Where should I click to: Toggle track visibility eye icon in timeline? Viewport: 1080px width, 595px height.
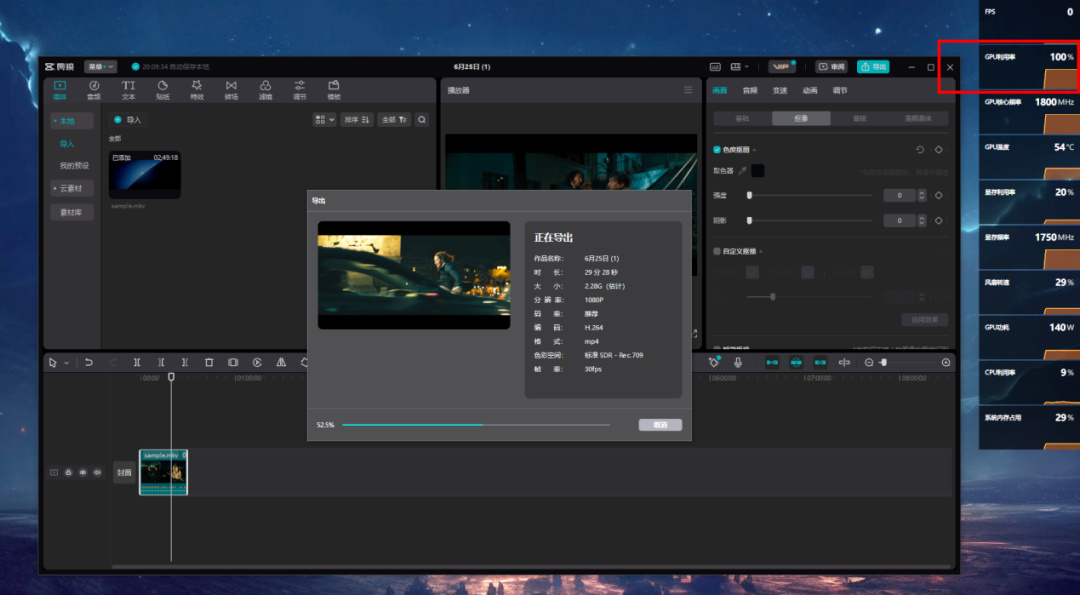(x=83, y=472)
